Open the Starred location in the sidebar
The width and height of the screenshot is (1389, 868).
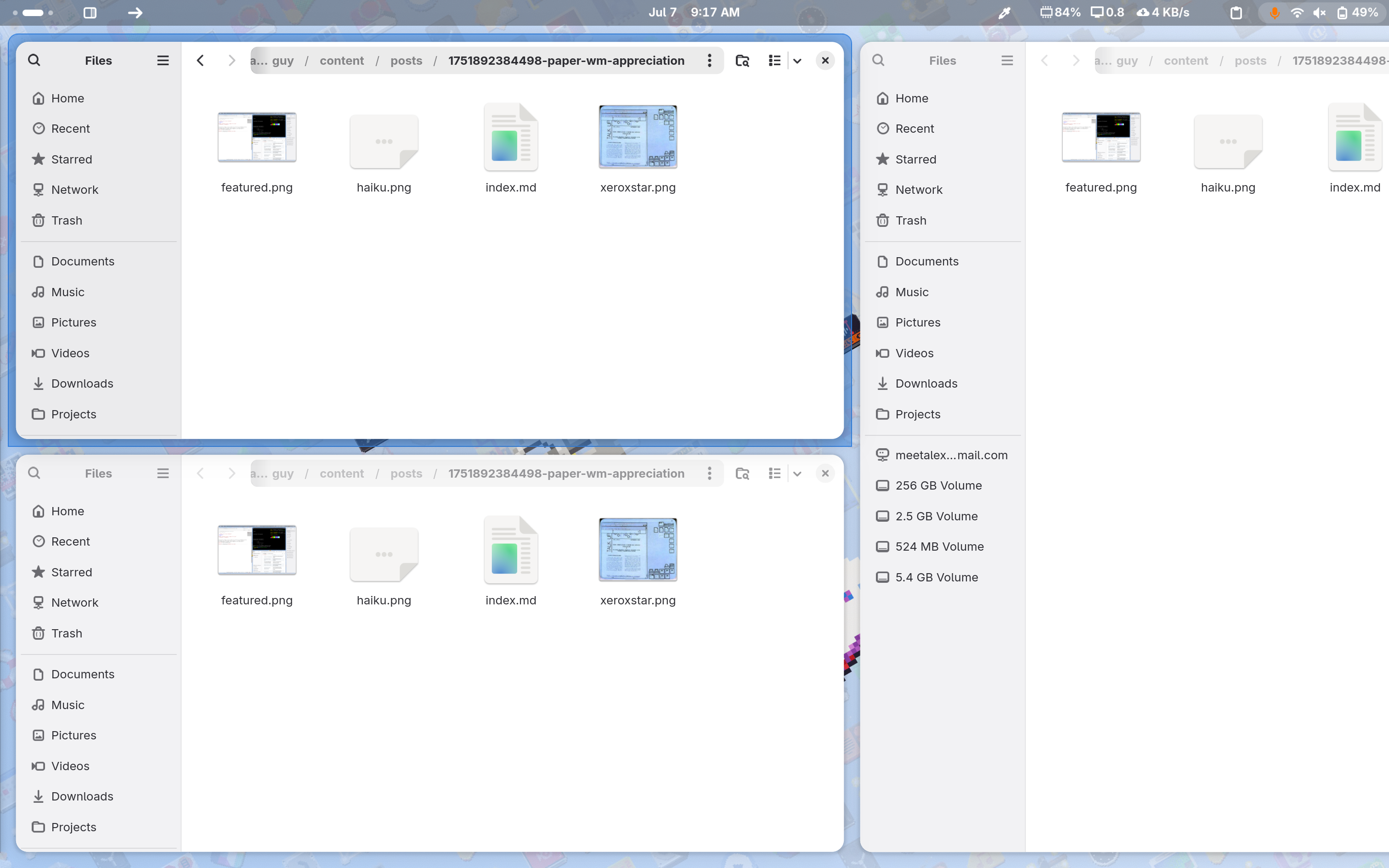click(72, 159)
